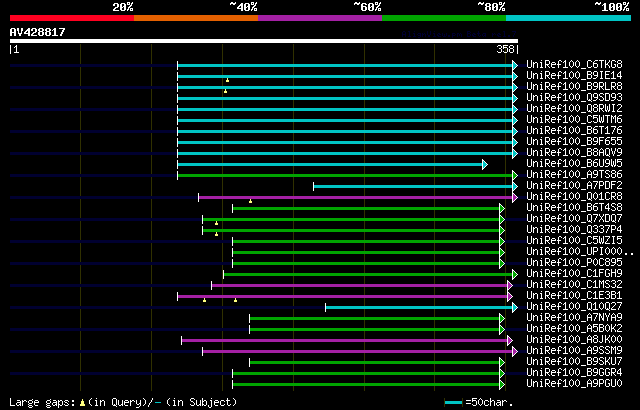Click the gap marker under Q7XDQ7 bar
The width and height of the screenshot is (640, 410).
click(x=216, y=224)
